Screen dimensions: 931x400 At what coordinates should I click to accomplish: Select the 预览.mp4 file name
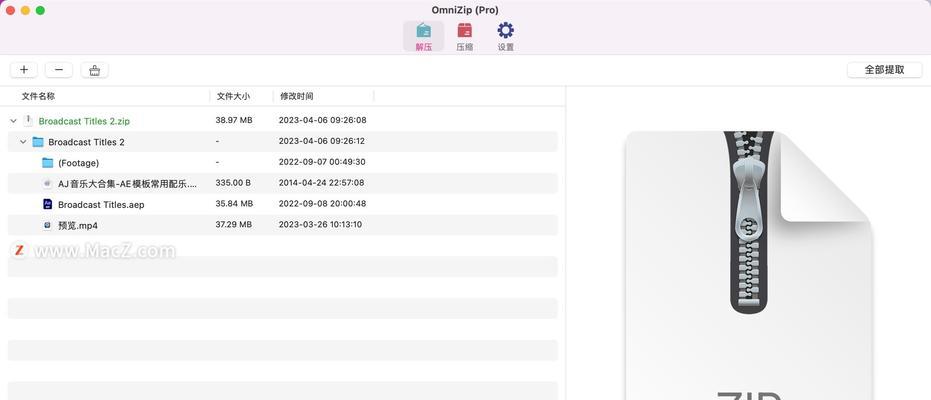[x=78, y=226]
